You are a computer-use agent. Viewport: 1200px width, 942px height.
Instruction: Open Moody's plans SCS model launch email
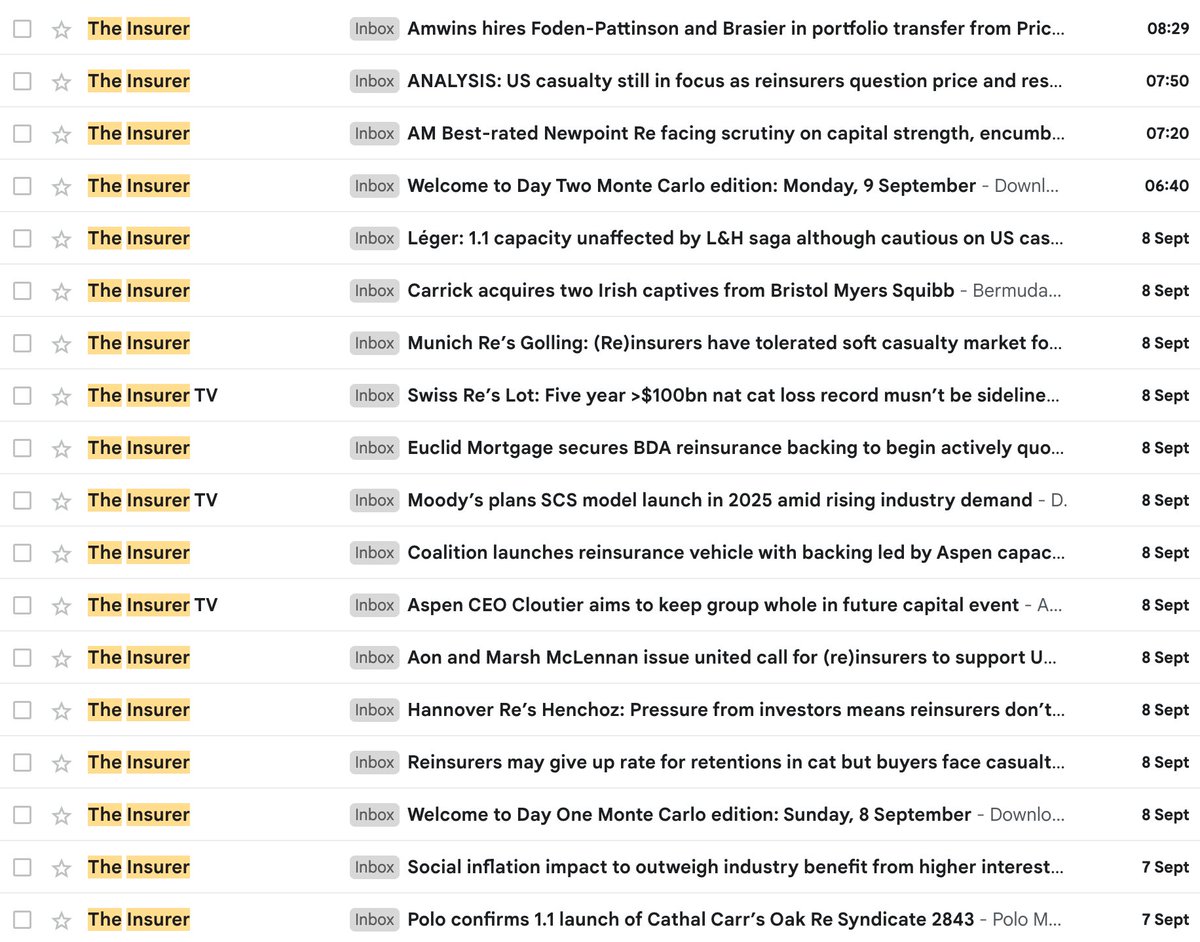[720, 500]
